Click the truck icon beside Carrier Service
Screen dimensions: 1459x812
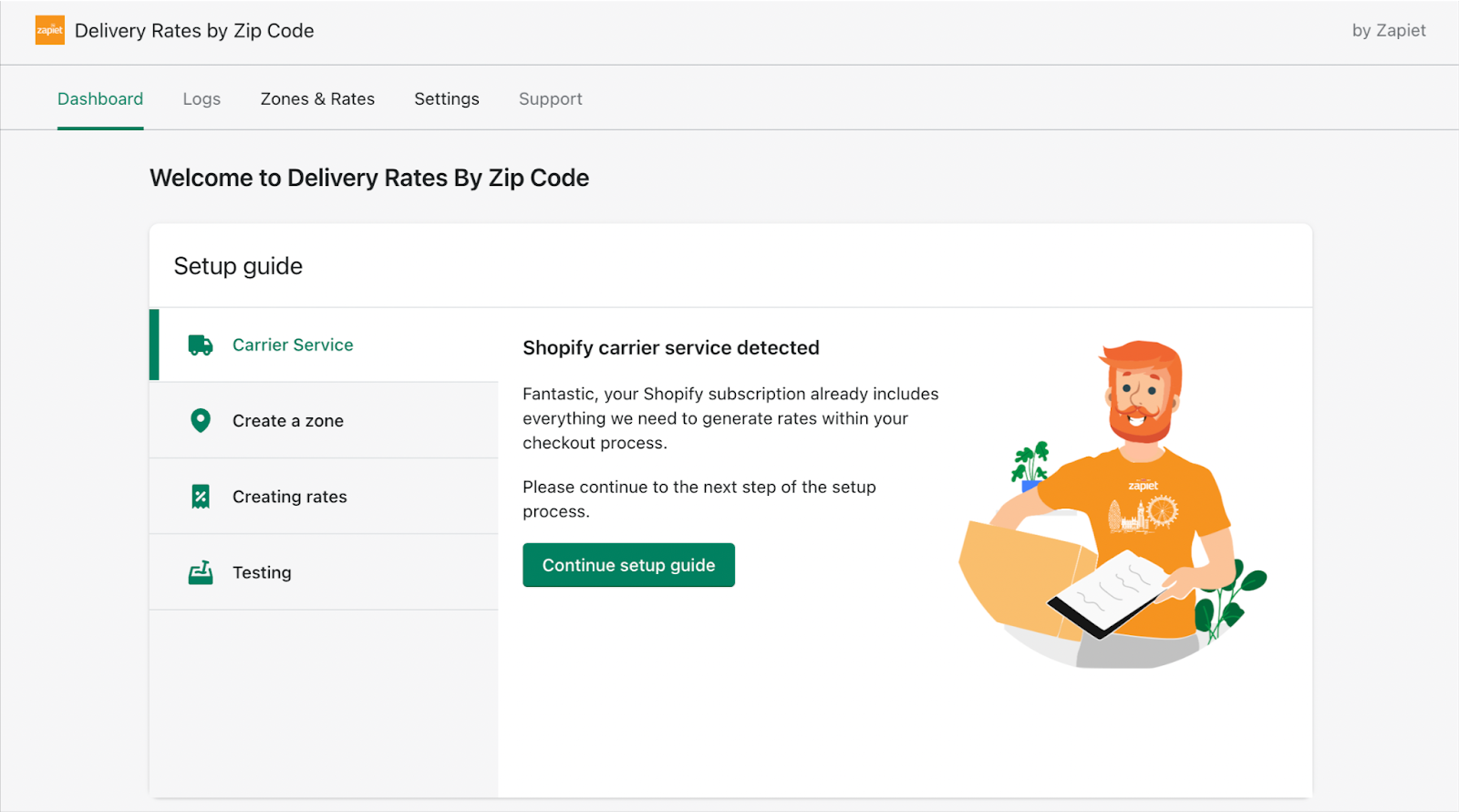click(201, 344)
